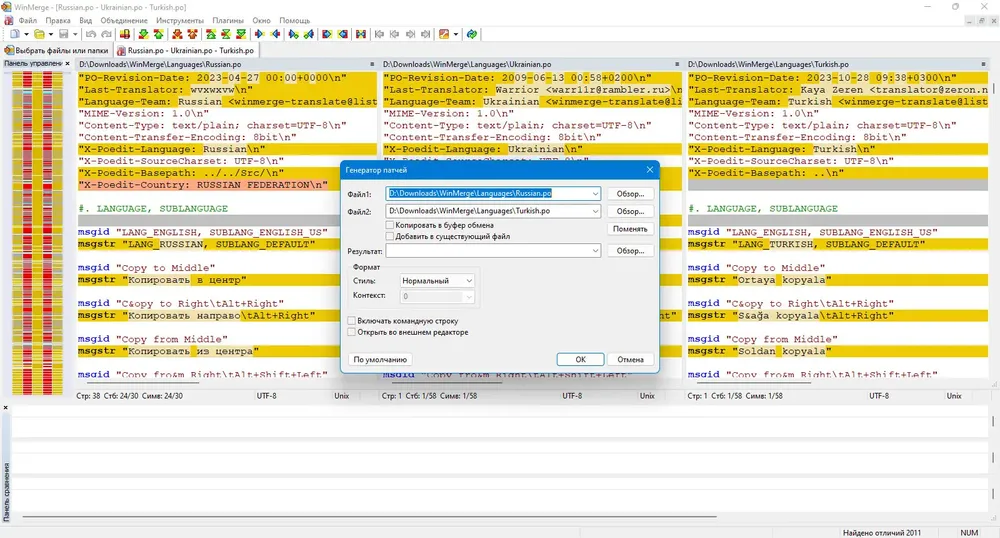The width and height of the screenshot is (1000, 538).
Task: Click the Copy to Left icon
Action: pyautogui.click(x=275, y=34)
